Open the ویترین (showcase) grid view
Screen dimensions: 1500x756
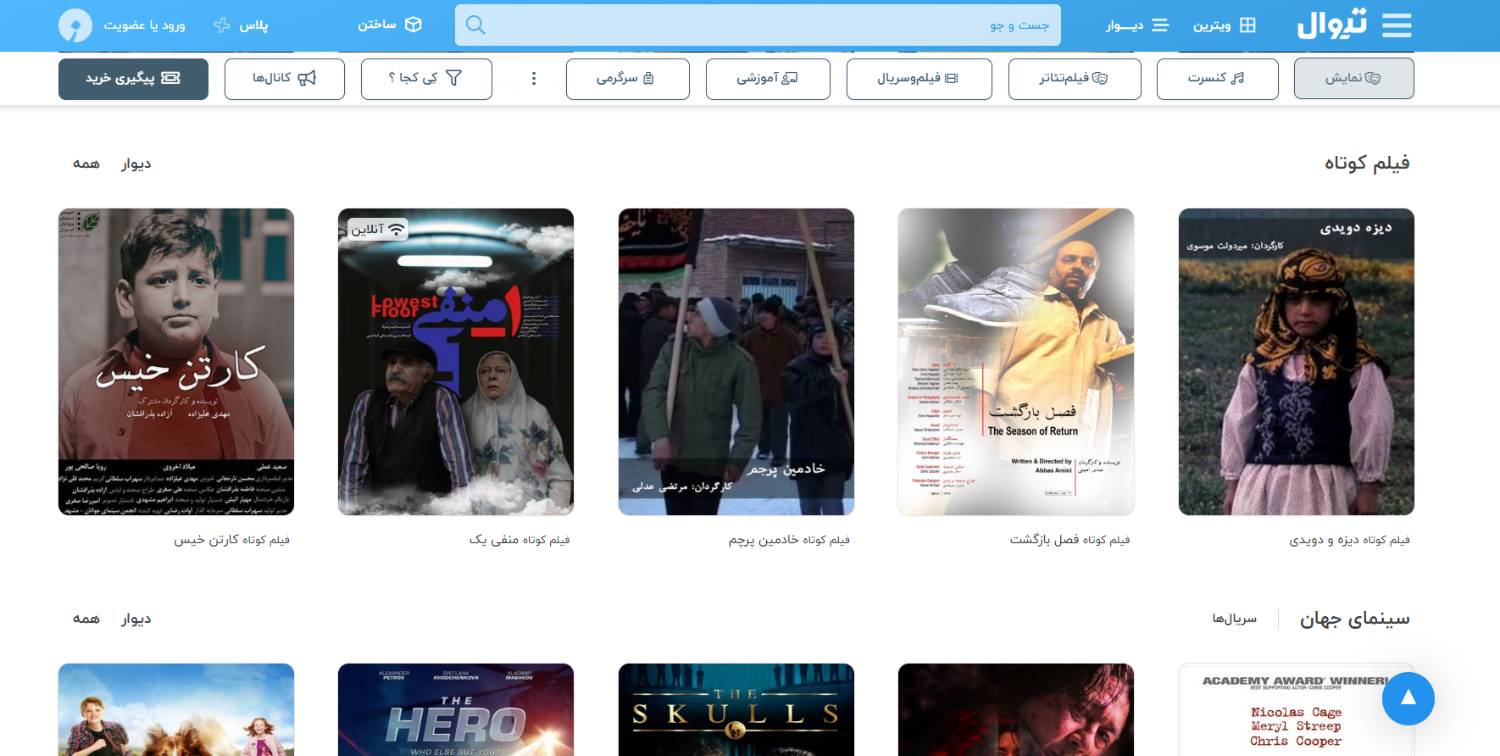1224,25
